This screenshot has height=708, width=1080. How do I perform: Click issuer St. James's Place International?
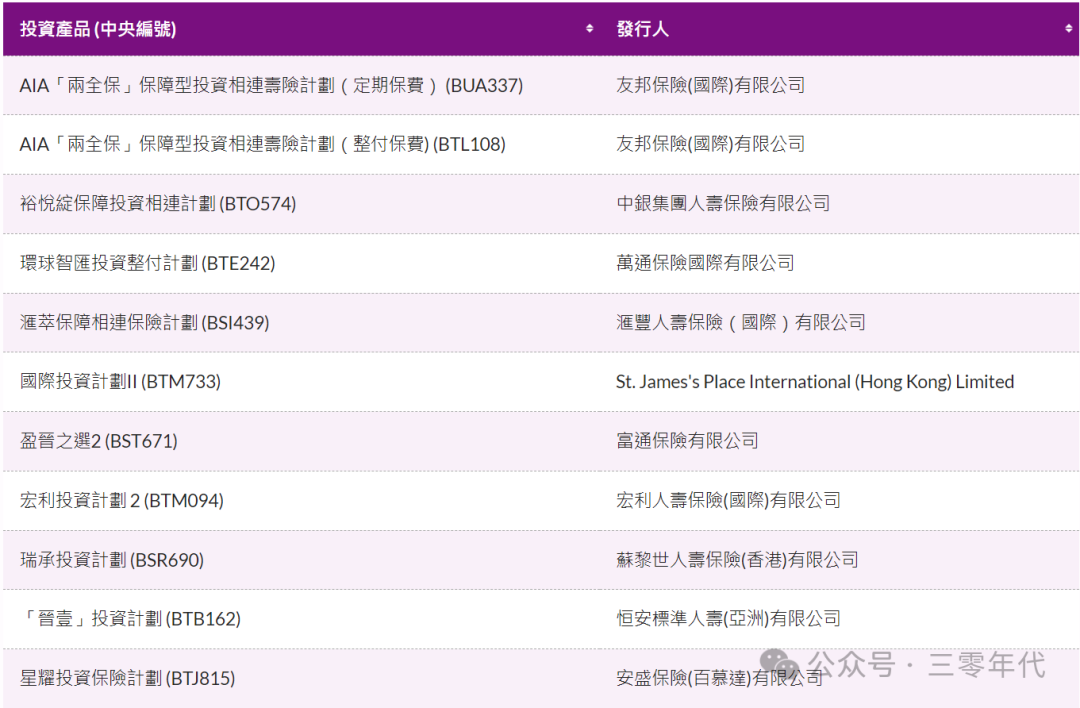pos(815,382)
